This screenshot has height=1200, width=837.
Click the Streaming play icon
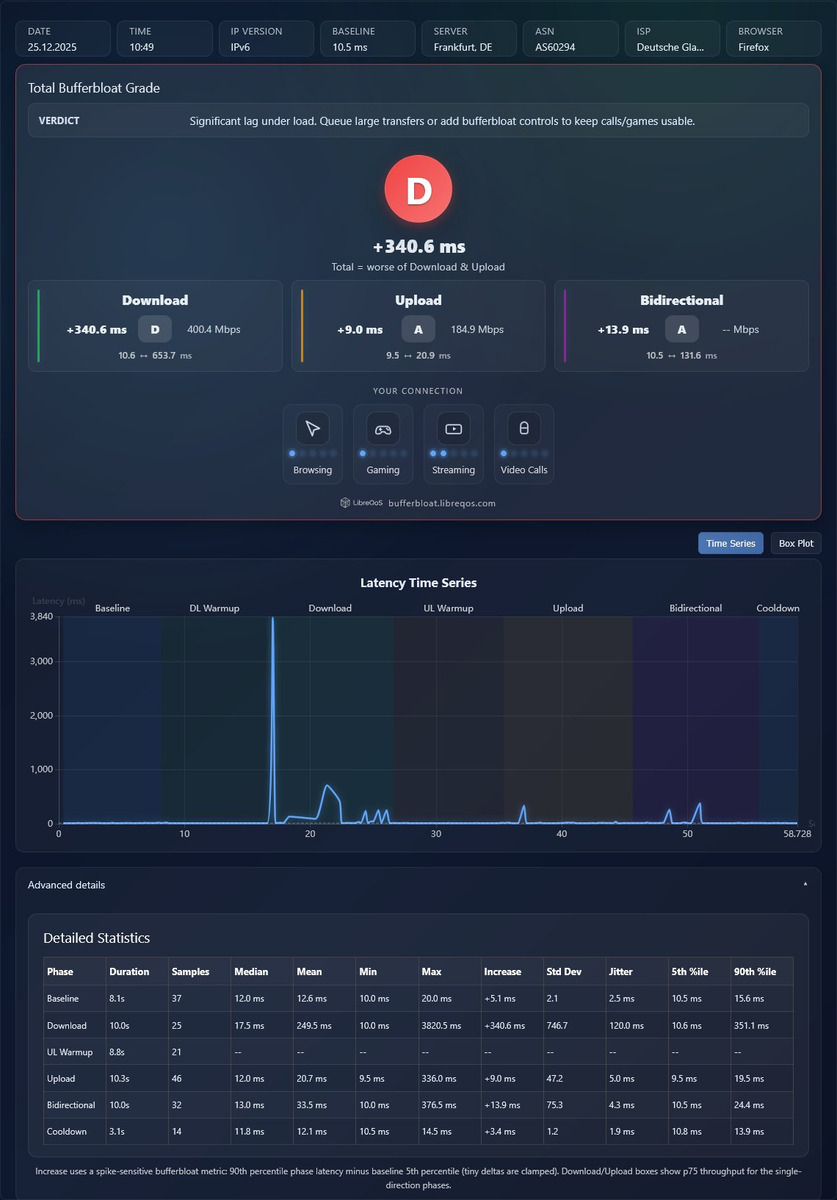pyautogui.click(x=453, y=429)
